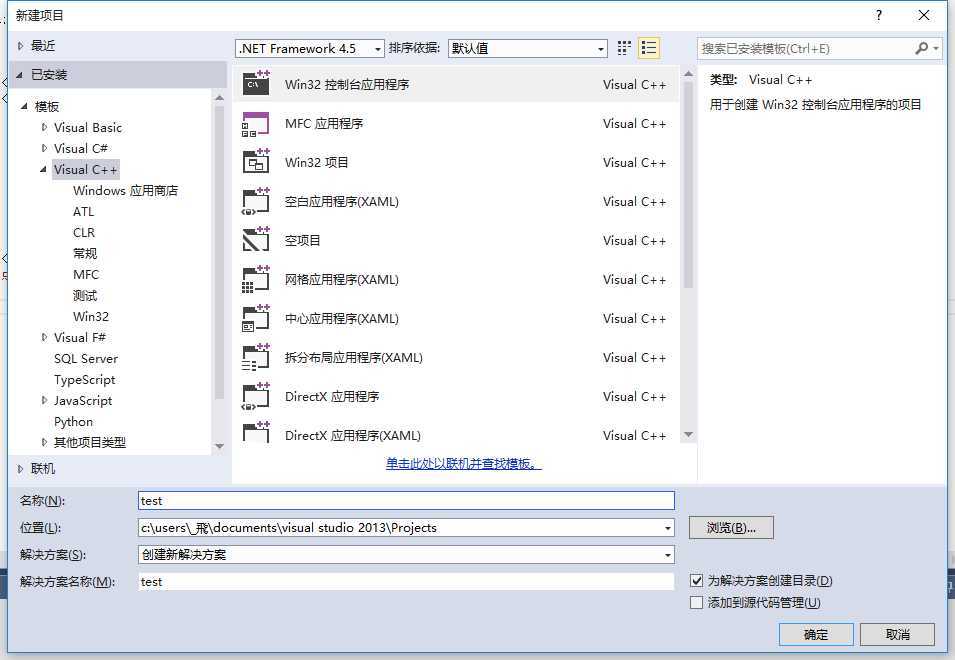
Task: Enable 添加到源代码管理 checkbox
Action: click(697, 602)
